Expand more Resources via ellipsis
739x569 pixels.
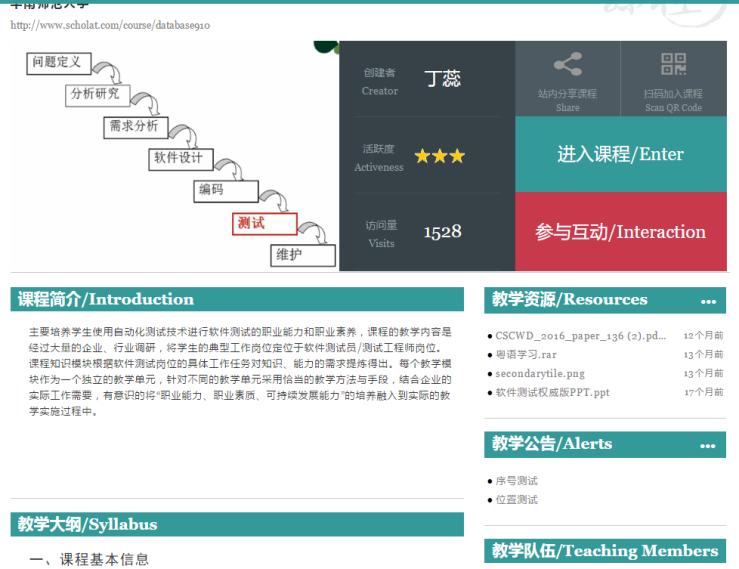pos(708,301)
